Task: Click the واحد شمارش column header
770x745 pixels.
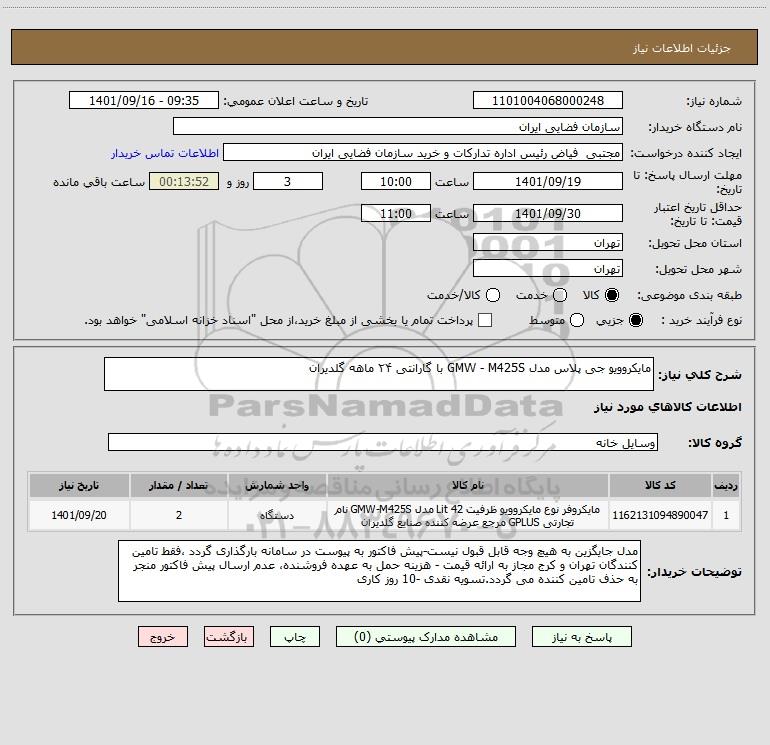Action: (x=277, y=485)
